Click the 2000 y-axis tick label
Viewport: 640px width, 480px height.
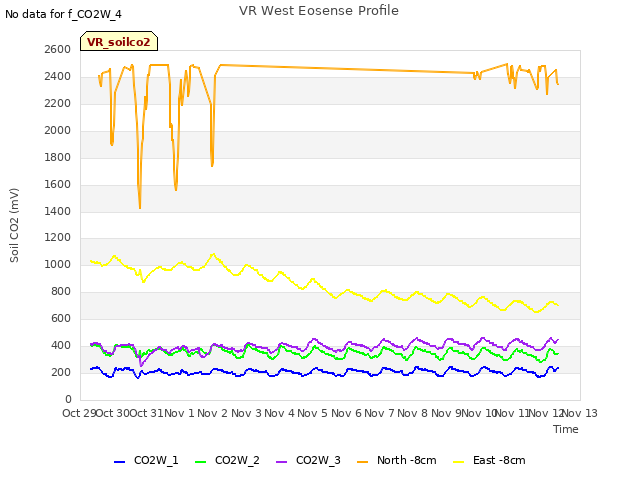point(58,131)
